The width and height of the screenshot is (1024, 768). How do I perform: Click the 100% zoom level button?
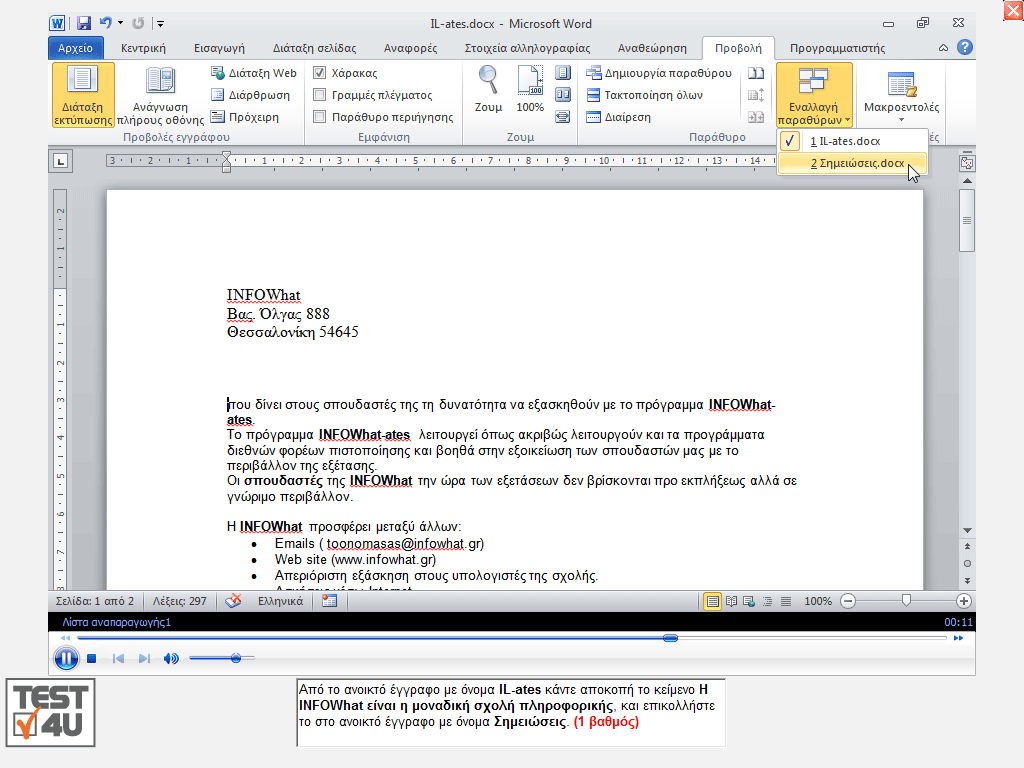click(818, 601)
